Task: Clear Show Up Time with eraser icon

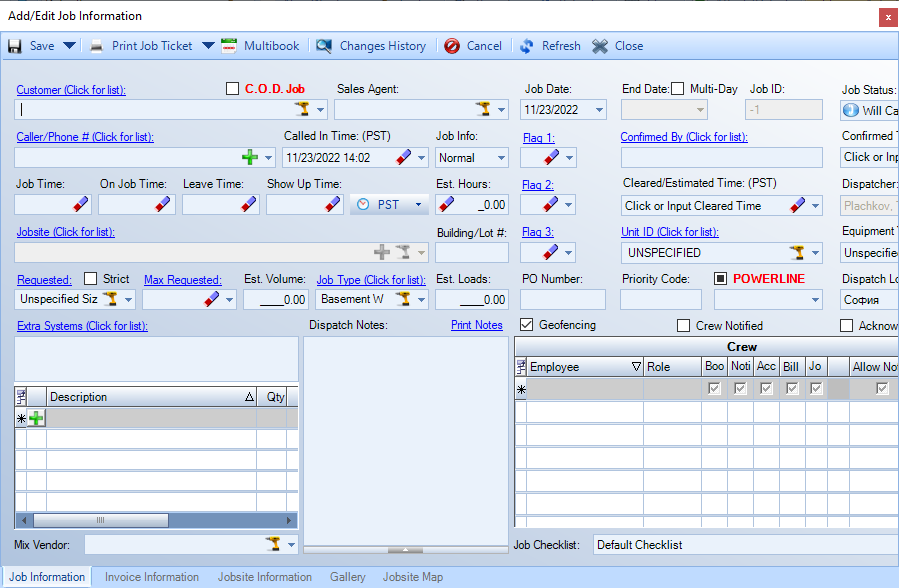Action: coord(333,204)
